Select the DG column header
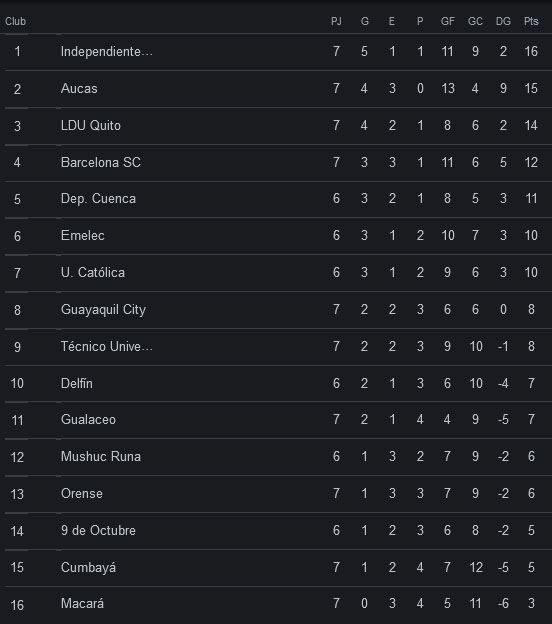The image size is (552, 624). tap(503, 21)
